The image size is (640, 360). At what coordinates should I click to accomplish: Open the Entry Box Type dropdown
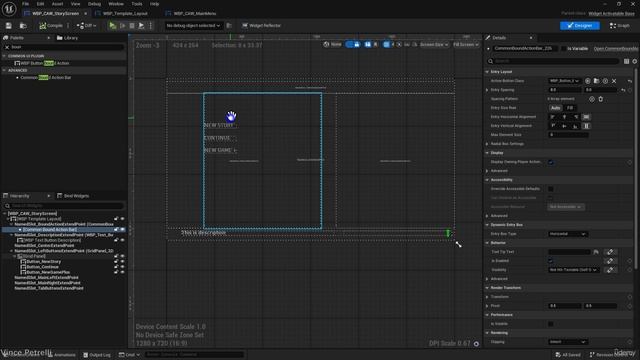pos(568,234)
